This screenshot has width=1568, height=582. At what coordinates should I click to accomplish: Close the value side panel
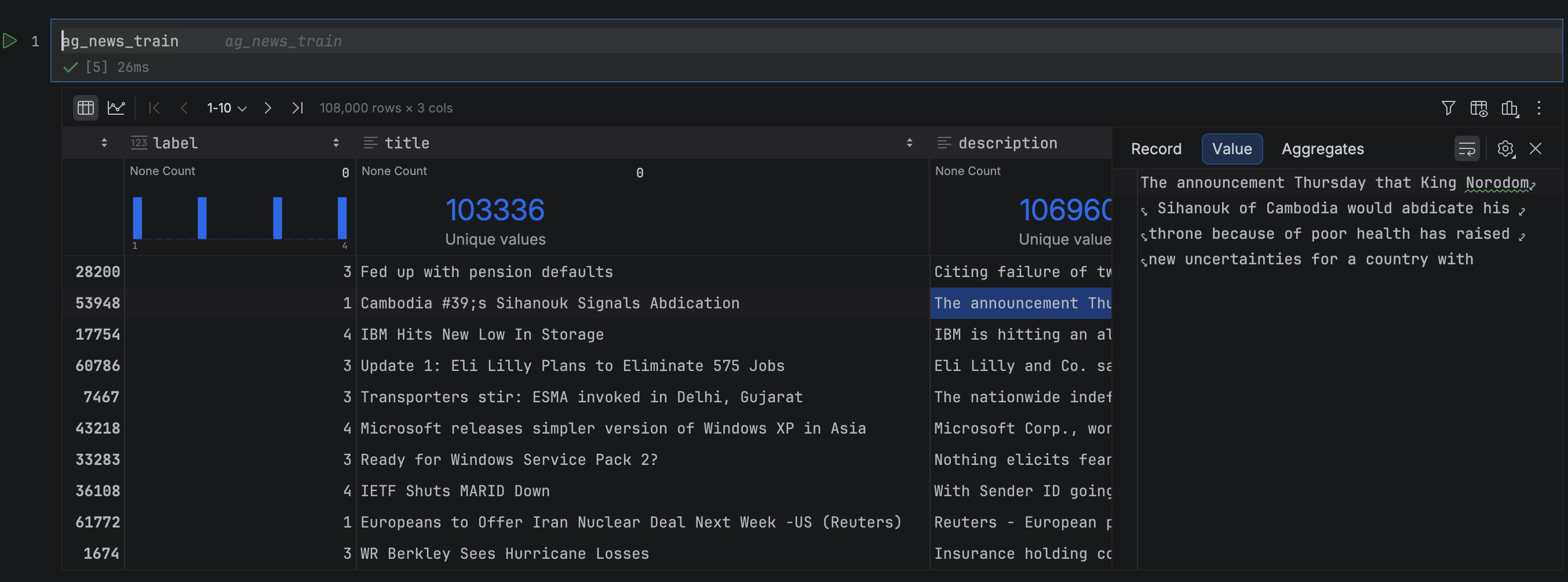[x=1535, y=148]
